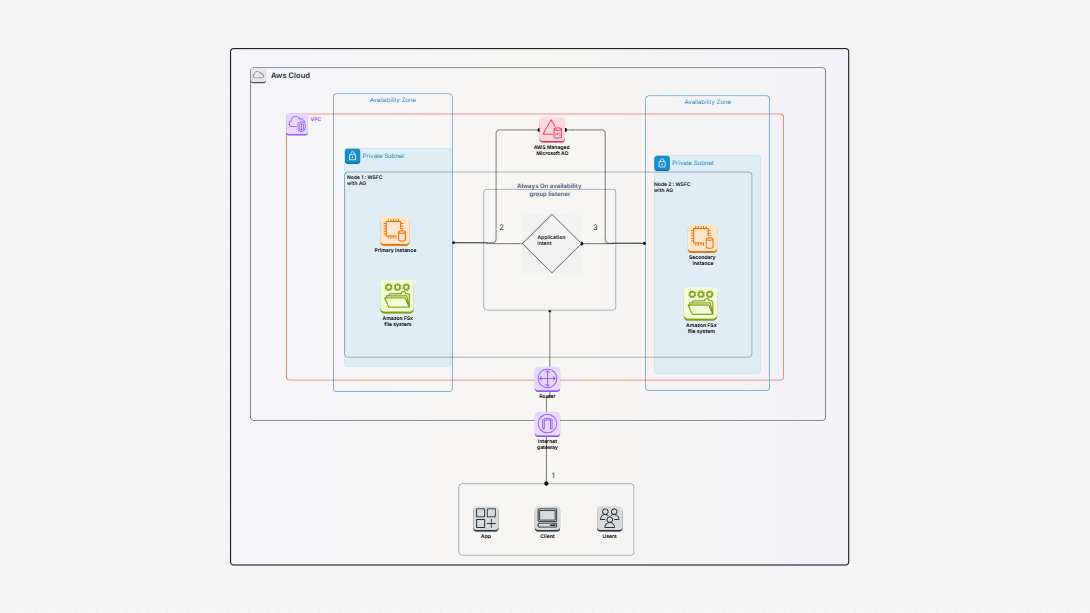Click the Amazon FSx icon in Node 1
This screenshot has height=613, width=1090.
point(397,297)
